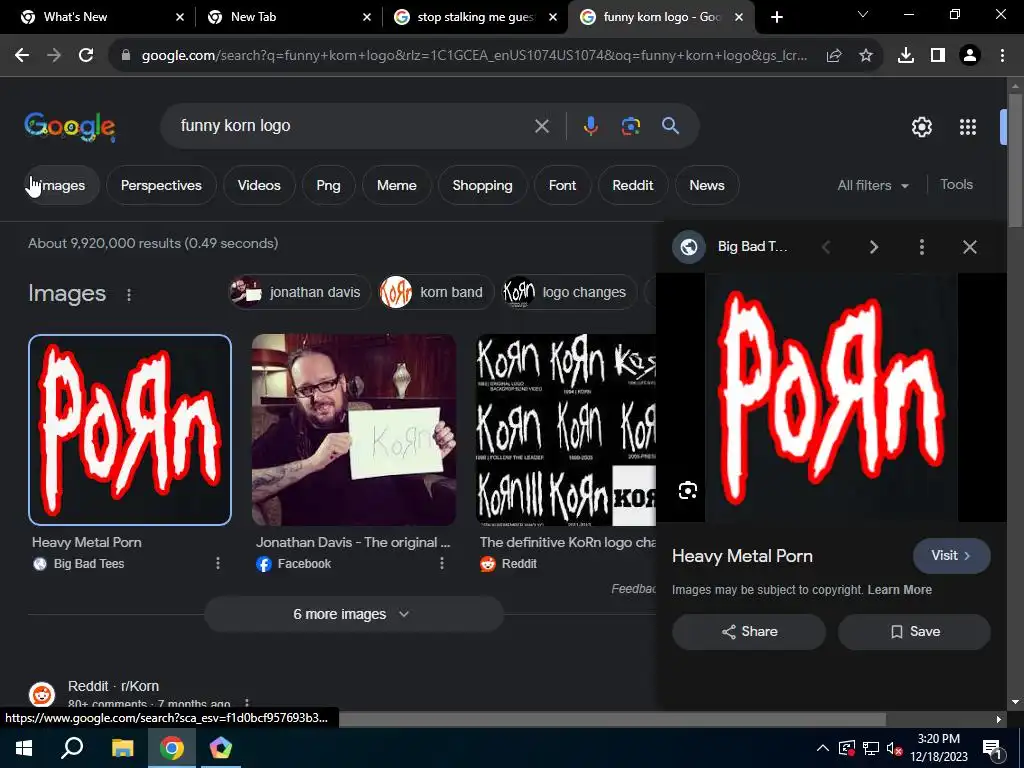Go to next image in preview panel
The image size is (1024, 768).
[x=874, y=247]
